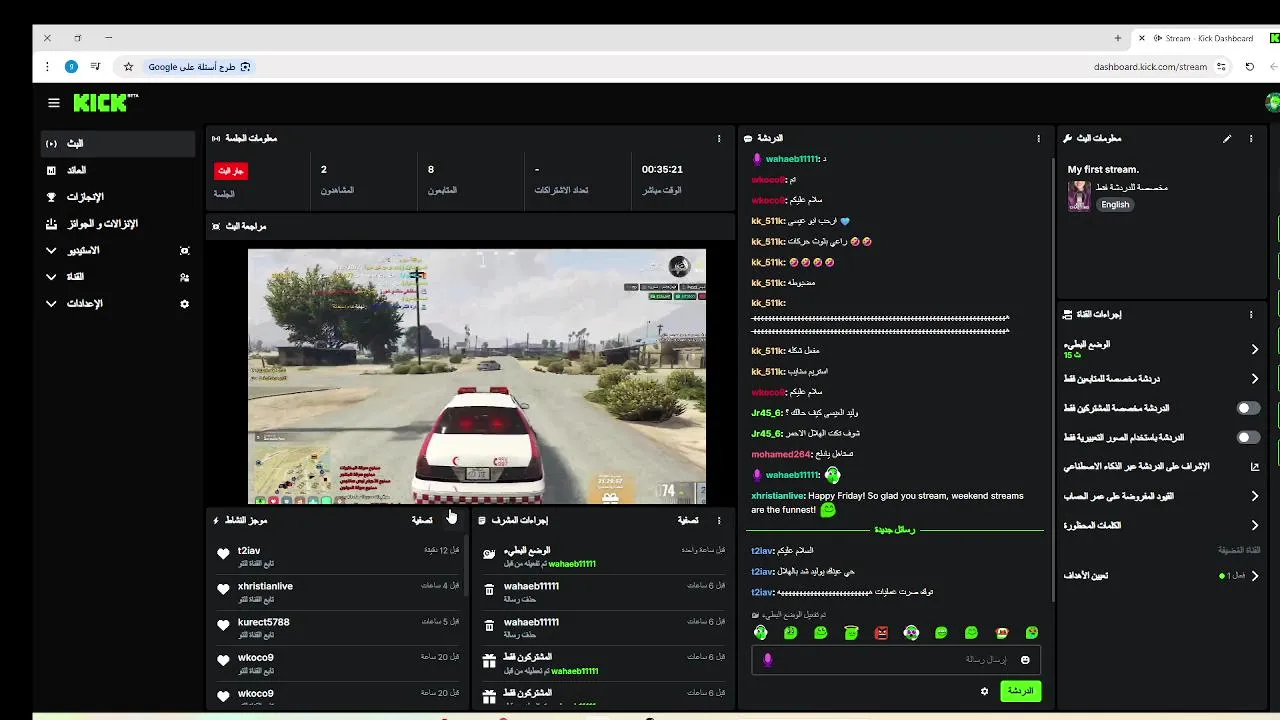Image resolution: width=1280 pixels, height=720 pixels.
Task: Click the stream preview video
Action: point(477,376)
